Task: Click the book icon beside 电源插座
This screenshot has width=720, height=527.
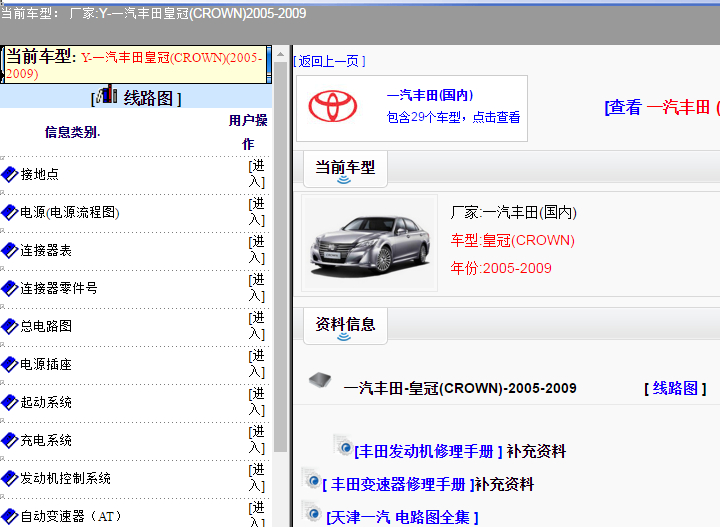Action: point(9,364)
